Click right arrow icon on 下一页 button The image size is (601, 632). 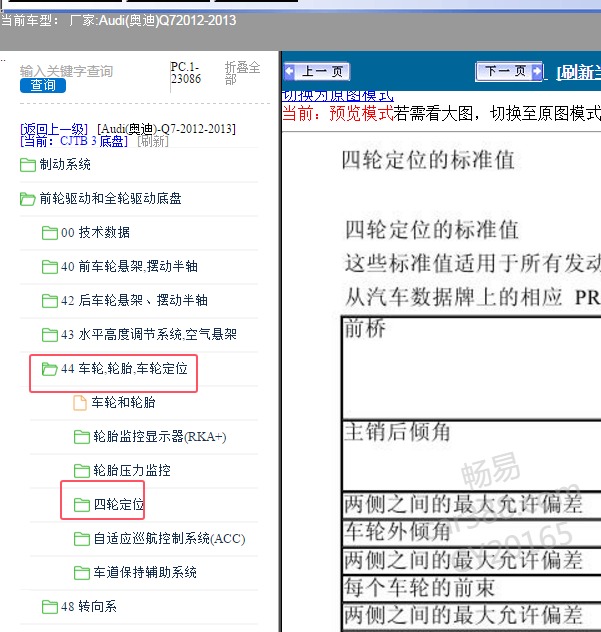pyautogui.click(x=537, y=71)
